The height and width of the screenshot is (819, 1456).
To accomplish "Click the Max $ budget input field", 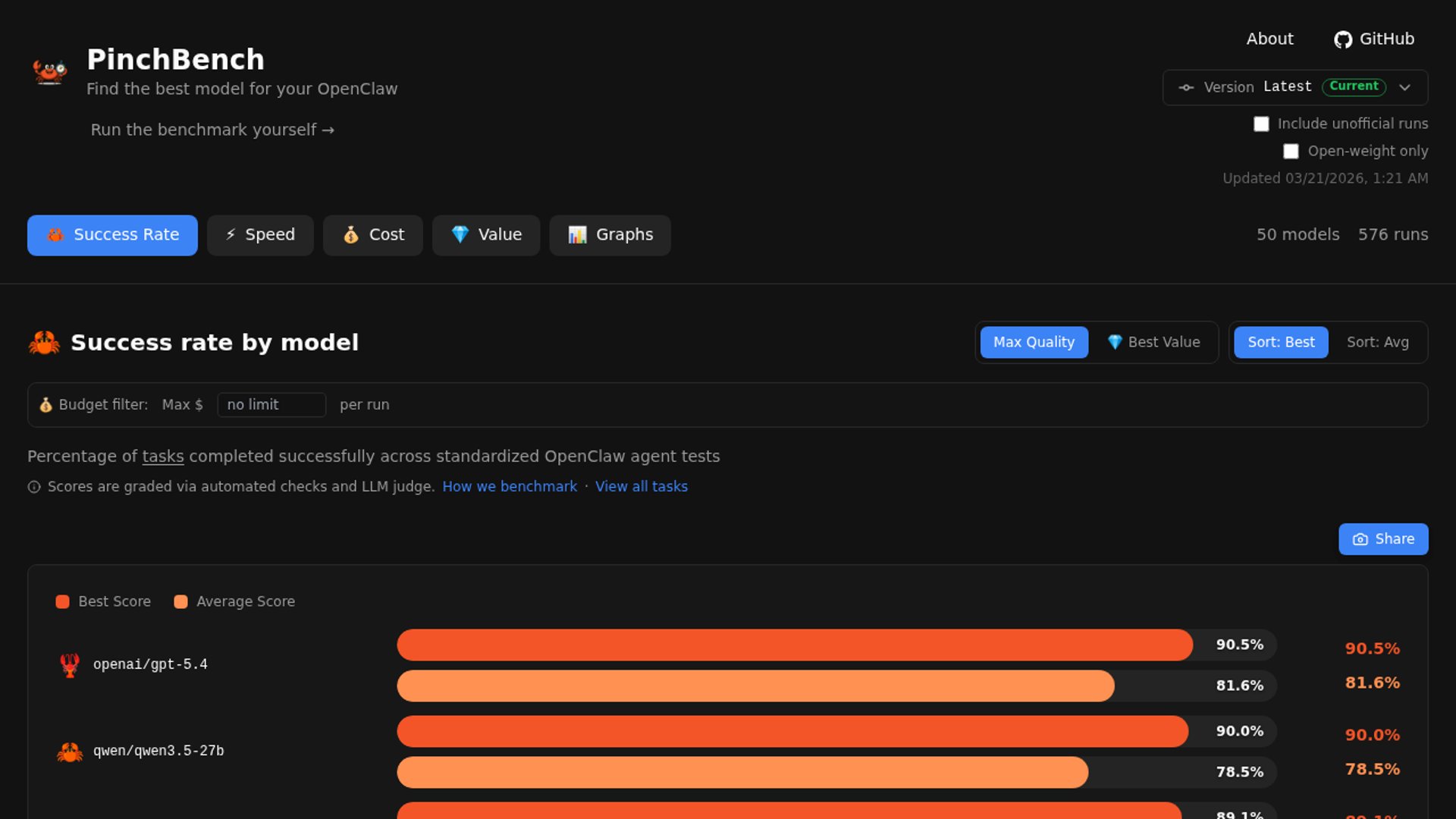I will point(271,405).
